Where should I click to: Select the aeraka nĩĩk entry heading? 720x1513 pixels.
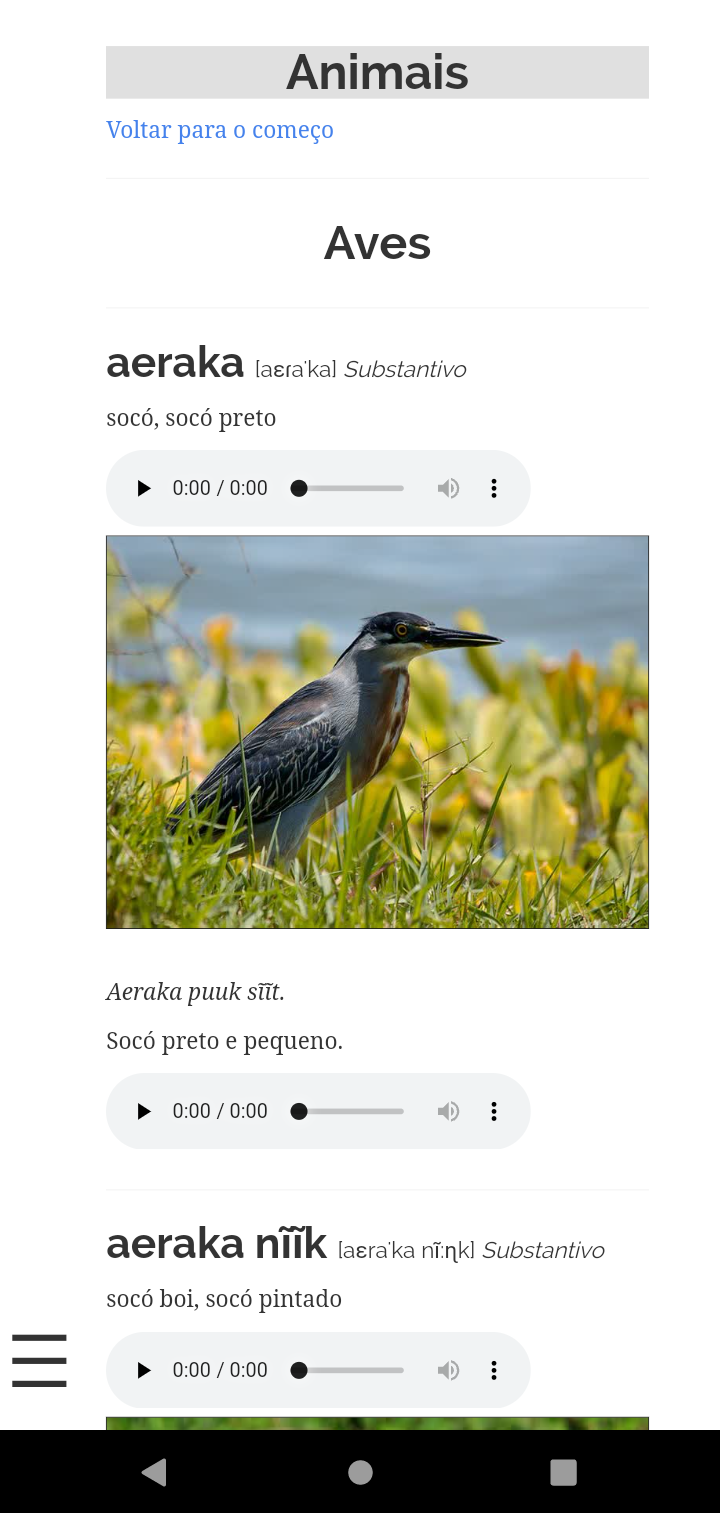click(216, 1244)
